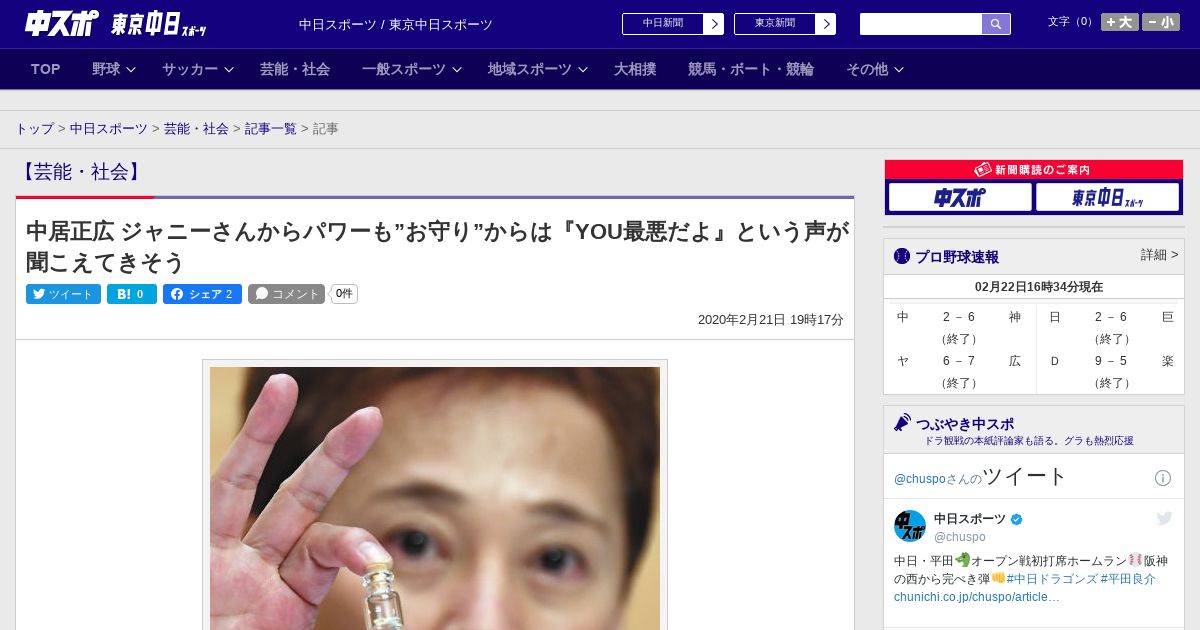This screenshot has width=1200, height=630.
Task: Open the 中日スポーツ Twitter account name
Action: (x=970, y=519)
